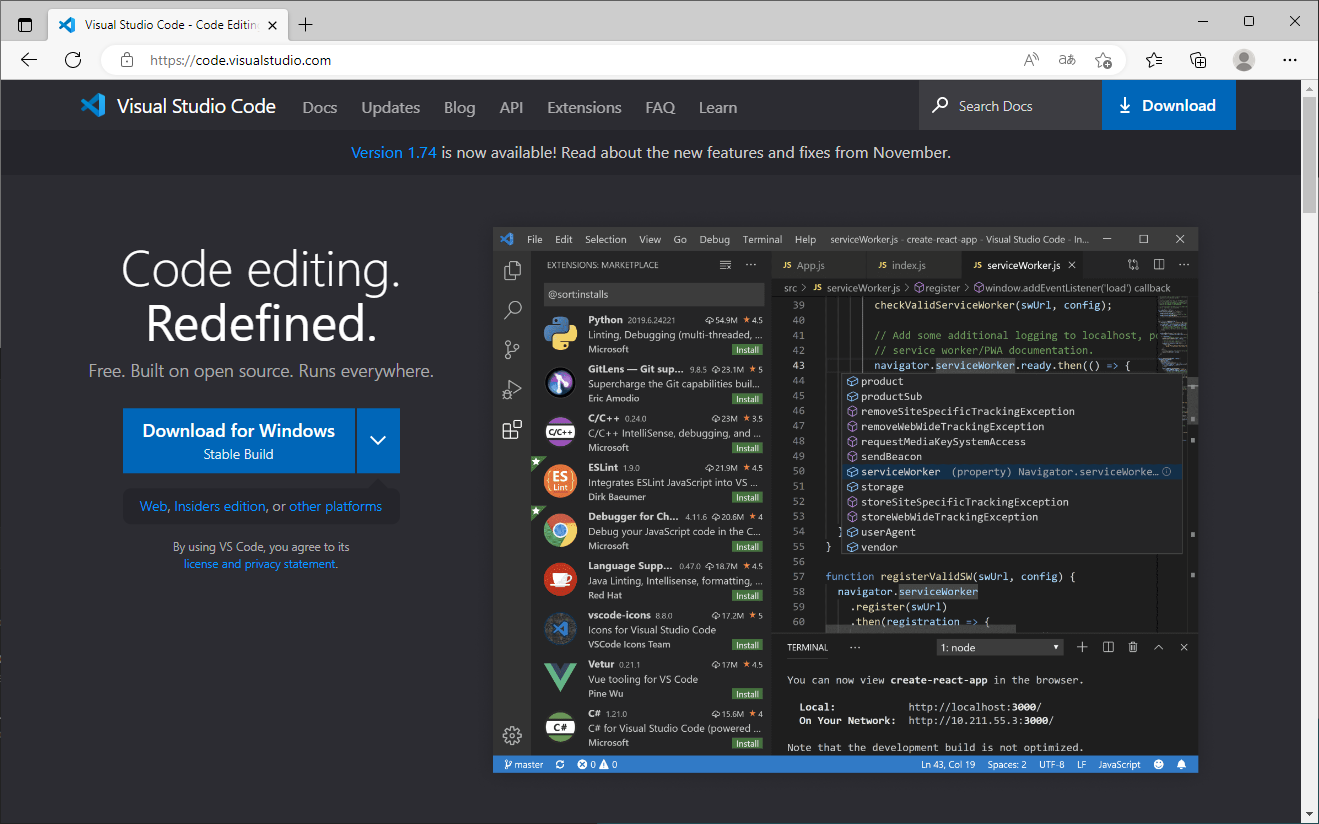Add this page to favorites with star-plus icon

1103,60
